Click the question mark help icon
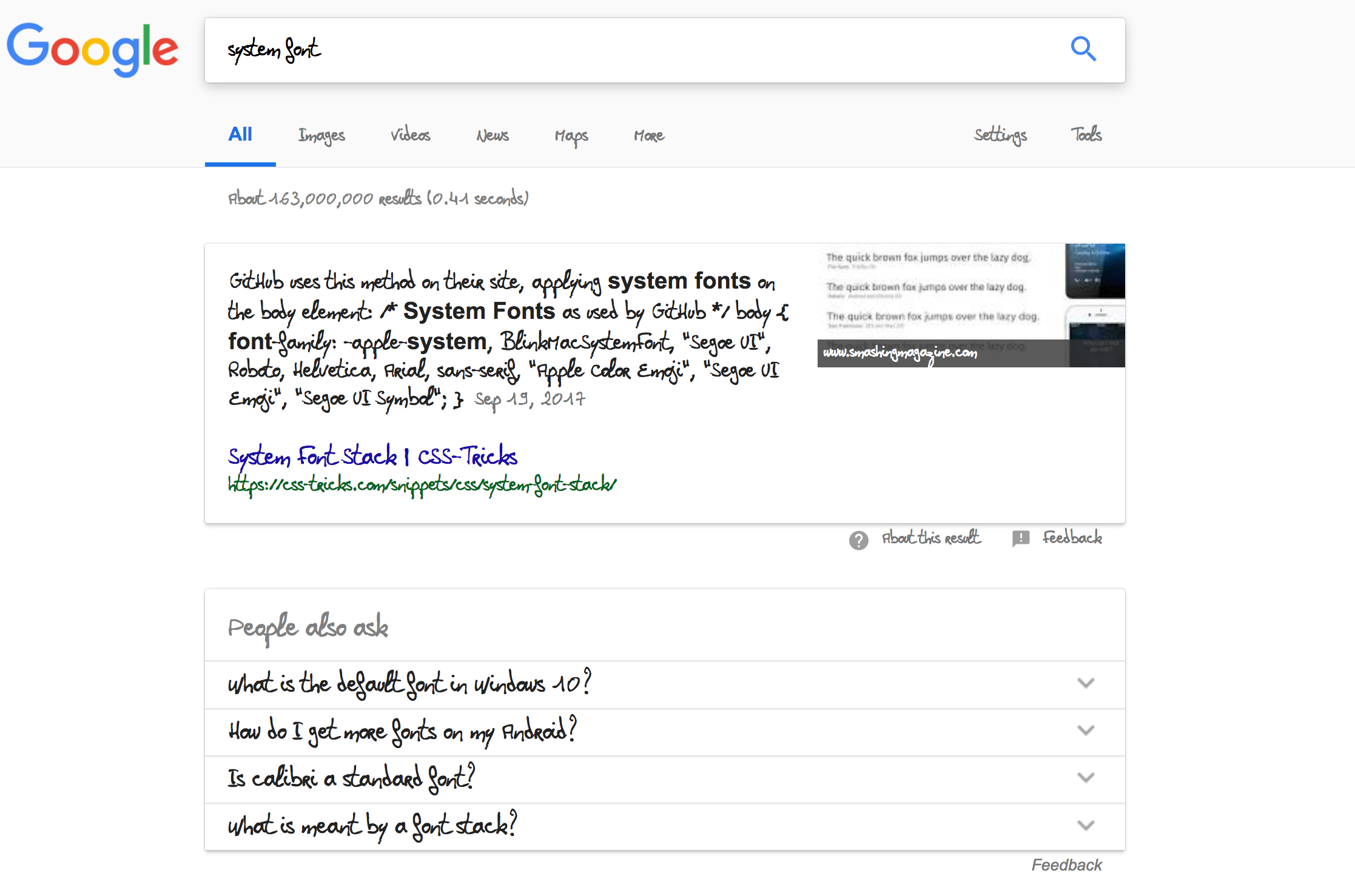Image resolution: width=1355 pixels, height=896 pixels. 859,540
